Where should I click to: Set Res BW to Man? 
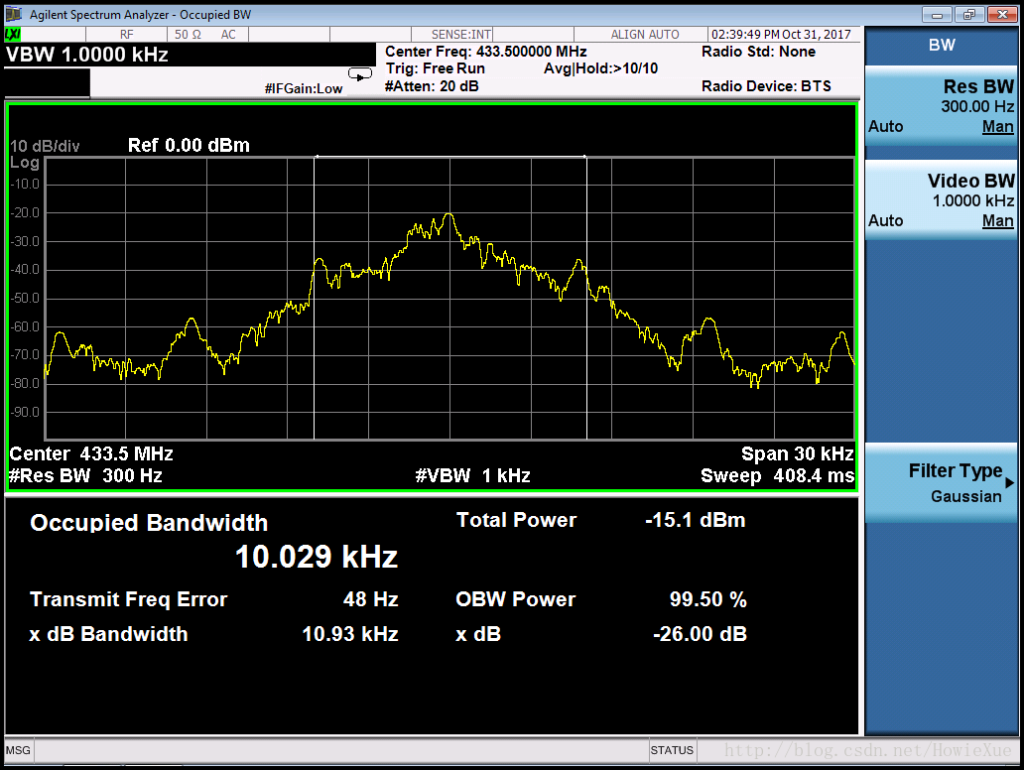(997, 127)
